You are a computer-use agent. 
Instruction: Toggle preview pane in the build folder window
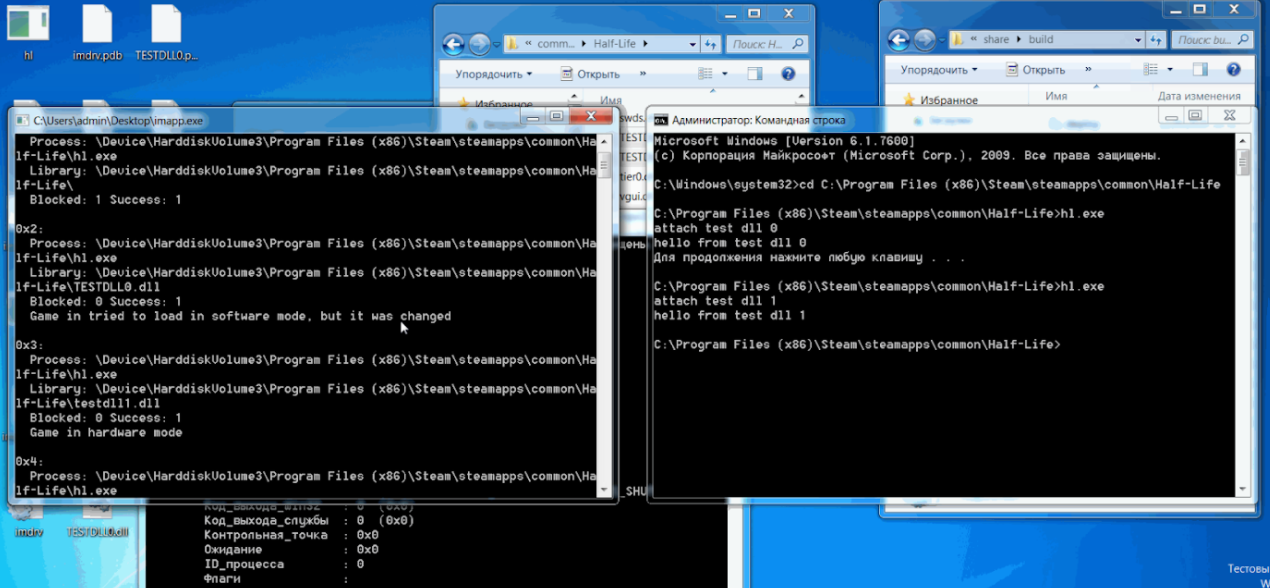pyautogui.click(x=1200, y=70)
